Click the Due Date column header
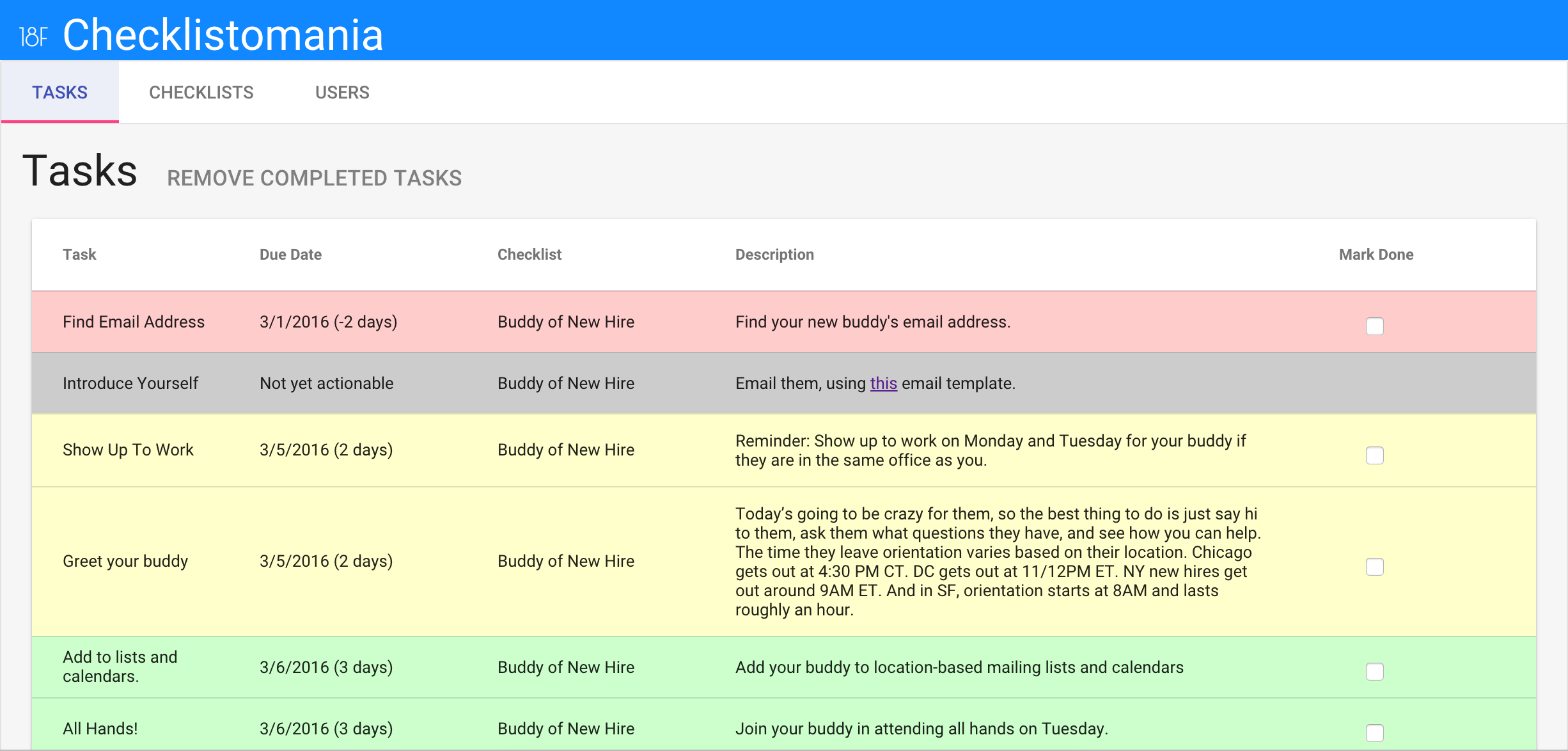 290,255
